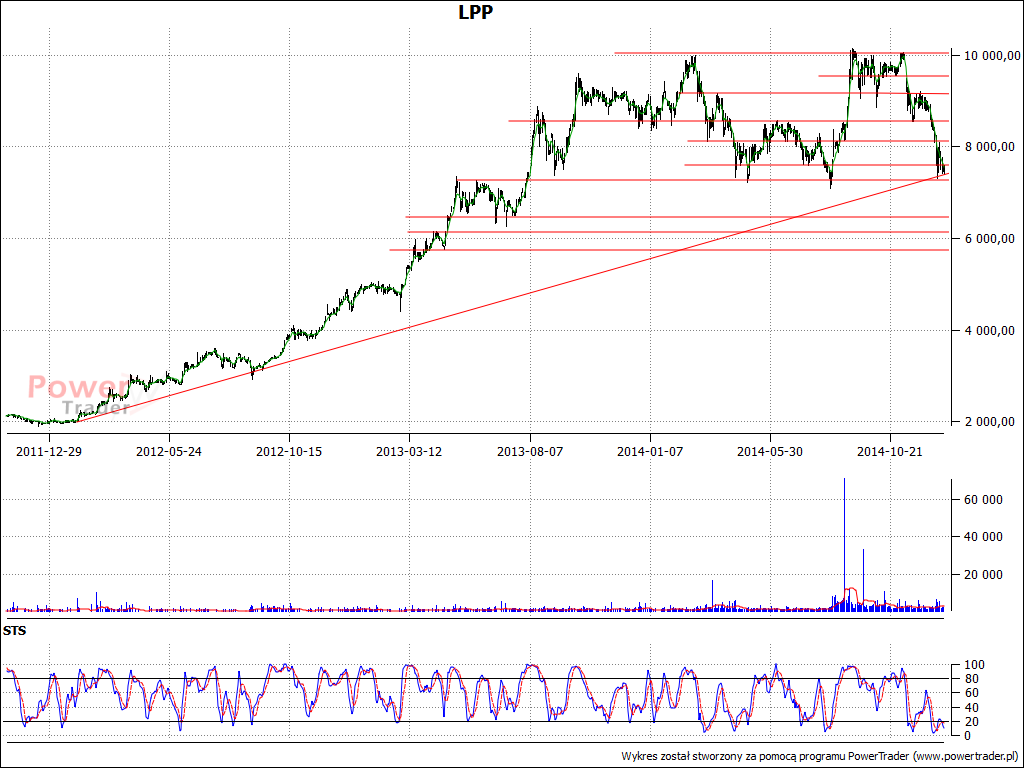Select the 8 000,00 price axis label
The image size is (1024, 768).
(987, 147)
